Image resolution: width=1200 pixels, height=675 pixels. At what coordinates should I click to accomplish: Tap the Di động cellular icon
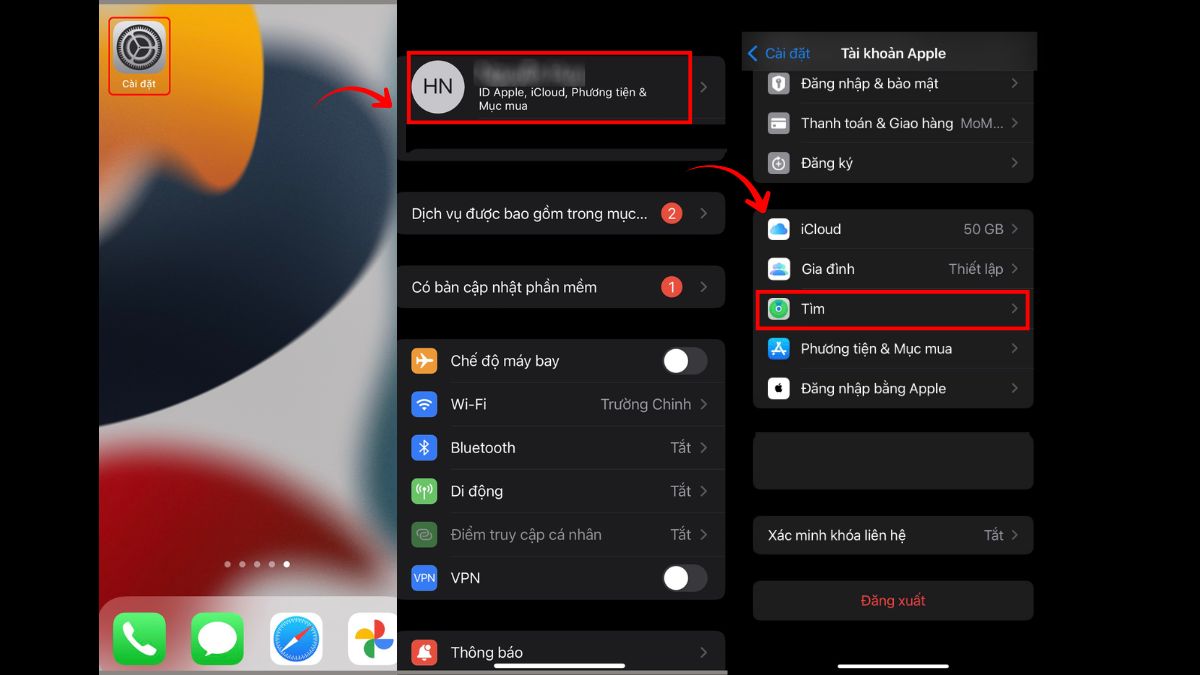click(x=424, y=491)
